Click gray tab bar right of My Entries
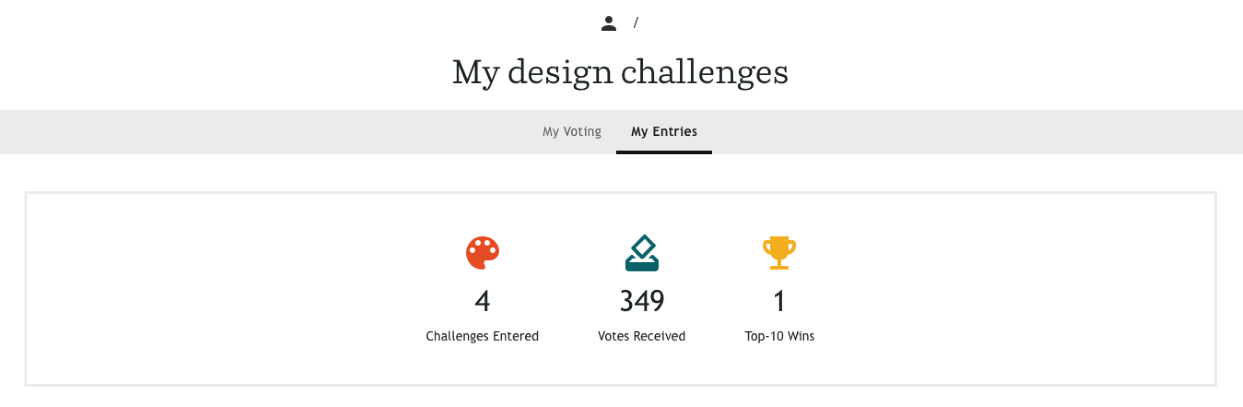This screenshot has height=407, width=1243. pyautogui.click(x=970, y=132)
